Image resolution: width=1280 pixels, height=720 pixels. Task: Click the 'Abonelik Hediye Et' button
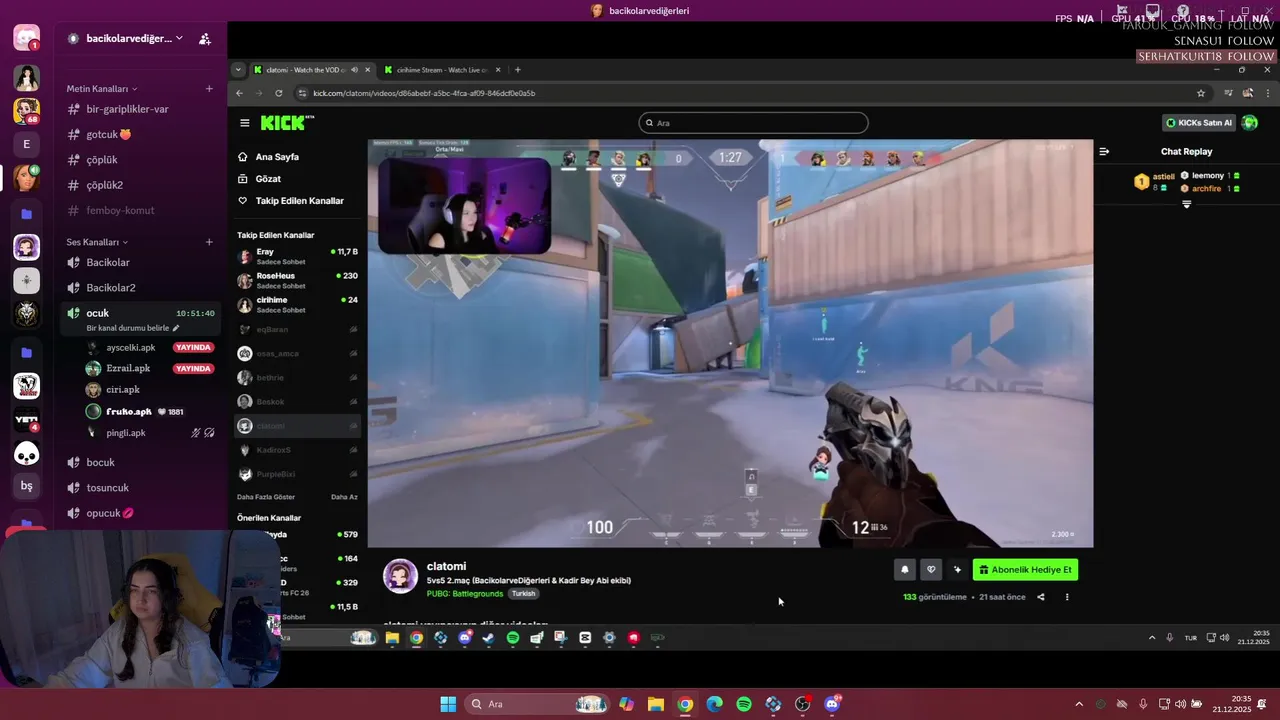pos(1025,570)
